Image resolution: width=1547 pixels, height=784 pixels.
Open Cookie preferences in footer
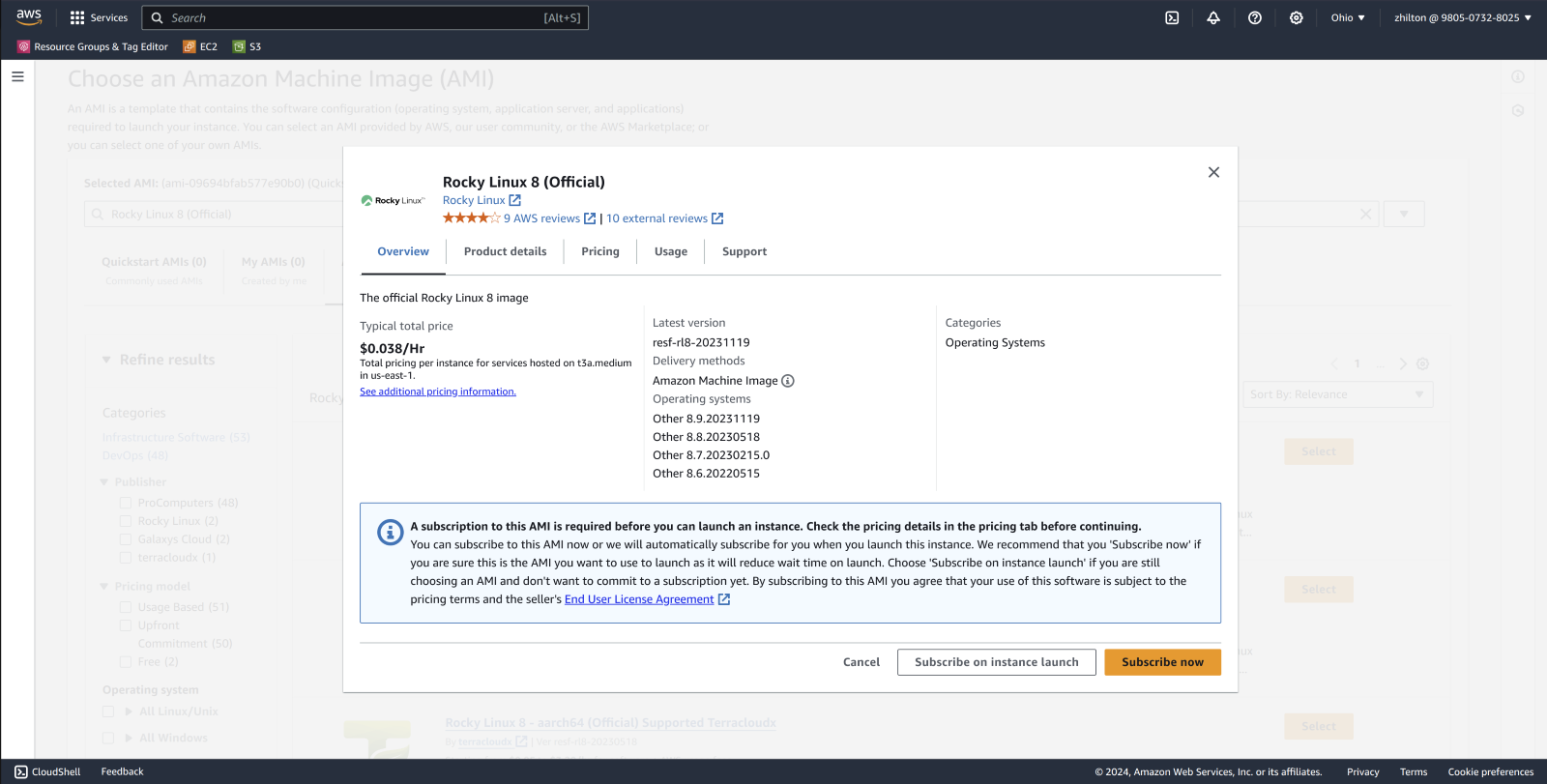pyautogui.click(x=1491, y=771)
